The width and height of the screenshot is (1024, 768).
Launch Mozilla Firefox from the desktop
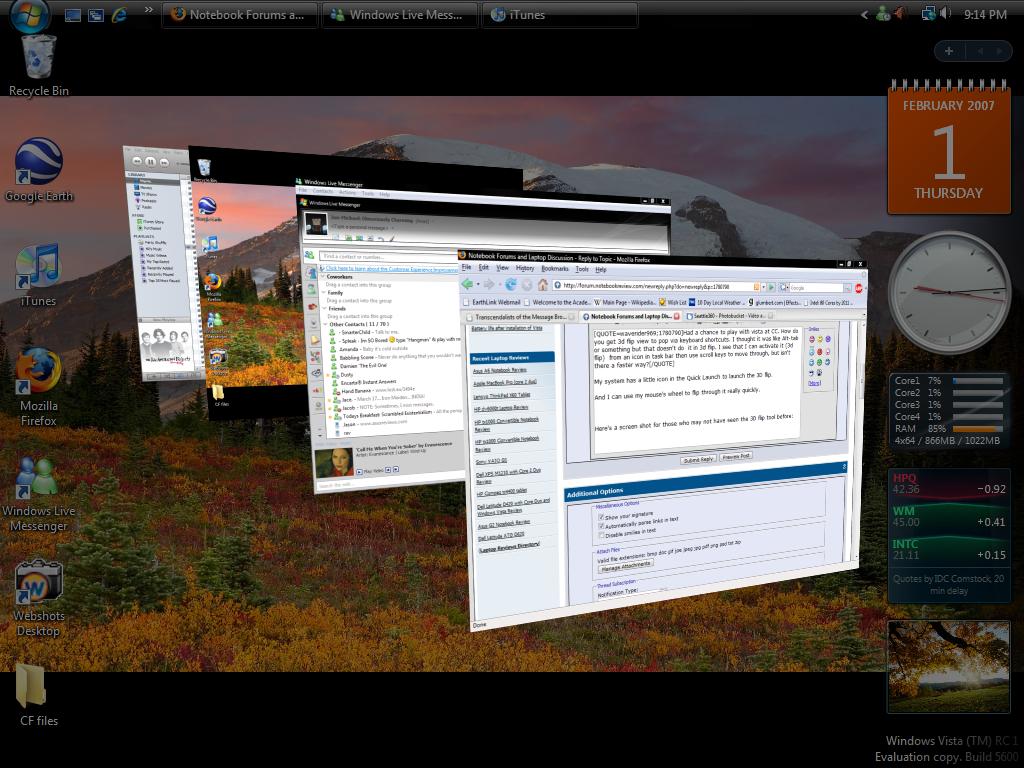[39, 387]
